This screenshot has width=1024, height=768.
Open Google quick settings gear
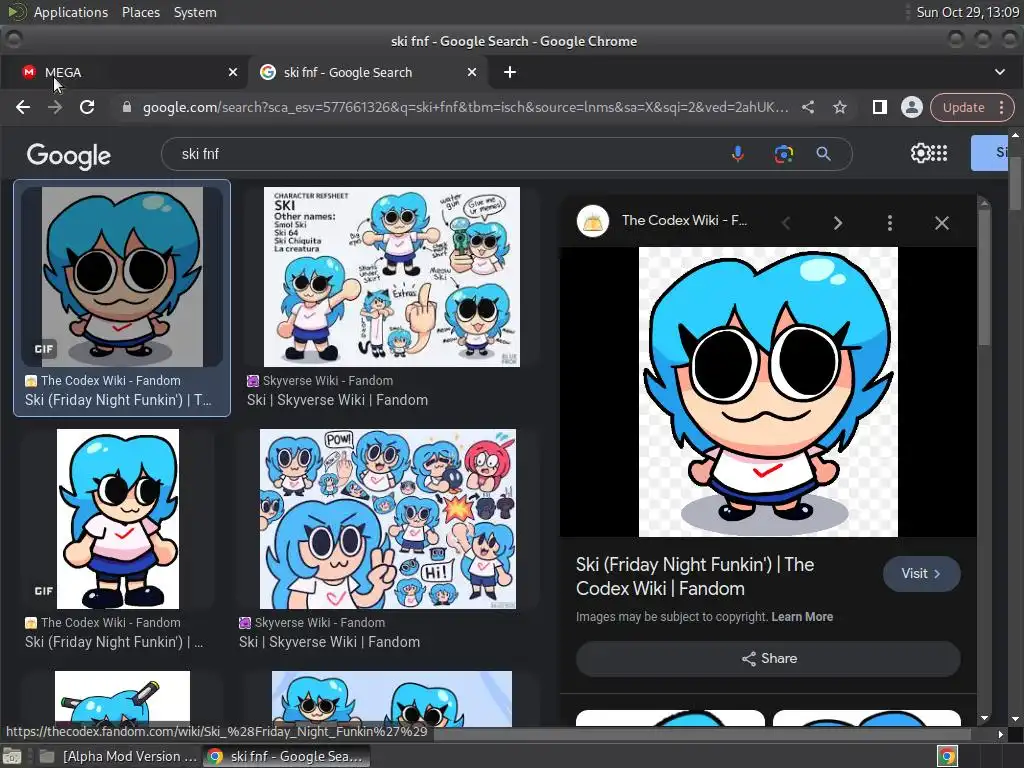pyautogui.click(x=920, y=153)
